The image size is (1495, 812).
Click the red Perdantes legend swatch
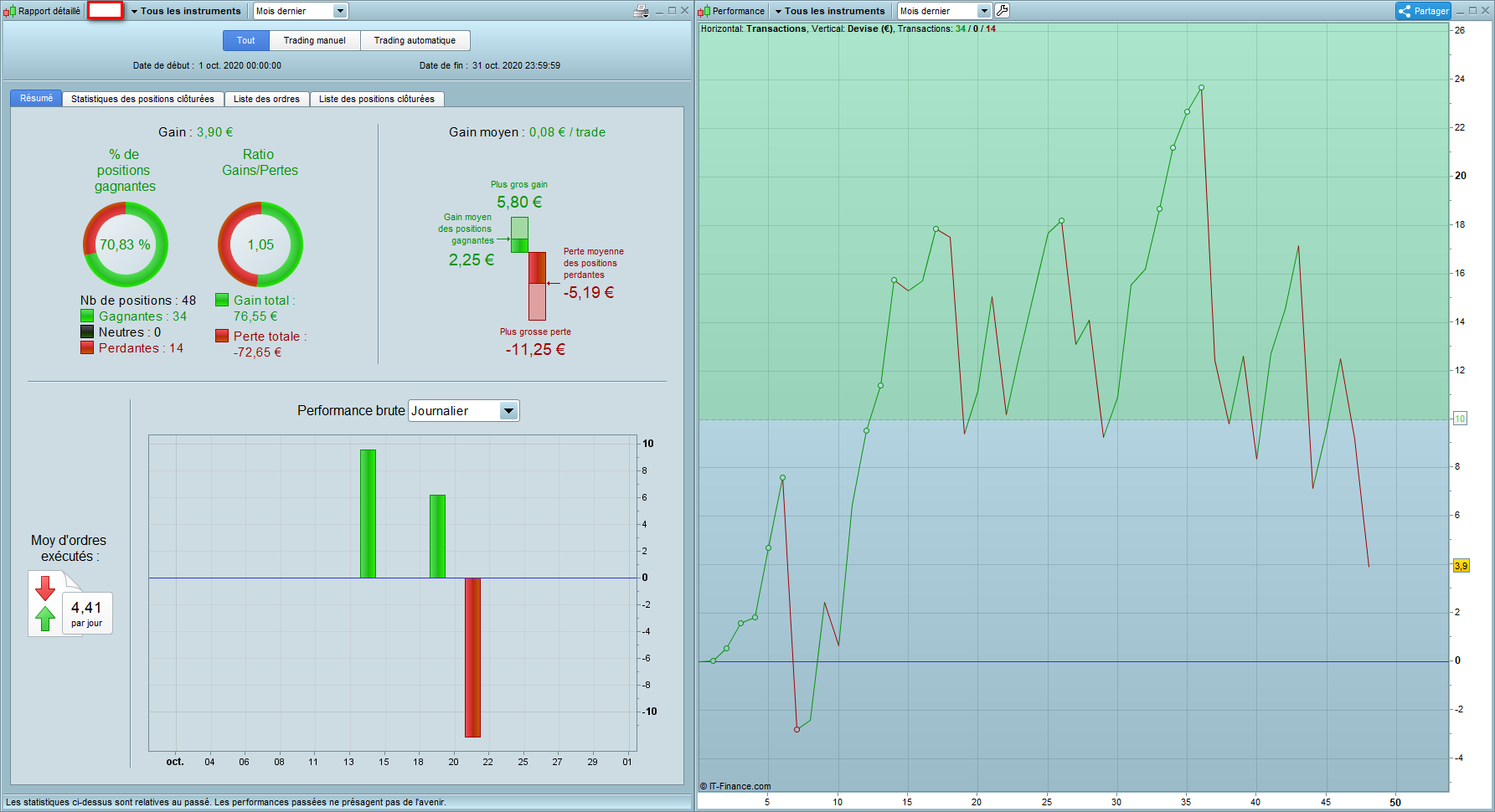[x=87, y=347]
